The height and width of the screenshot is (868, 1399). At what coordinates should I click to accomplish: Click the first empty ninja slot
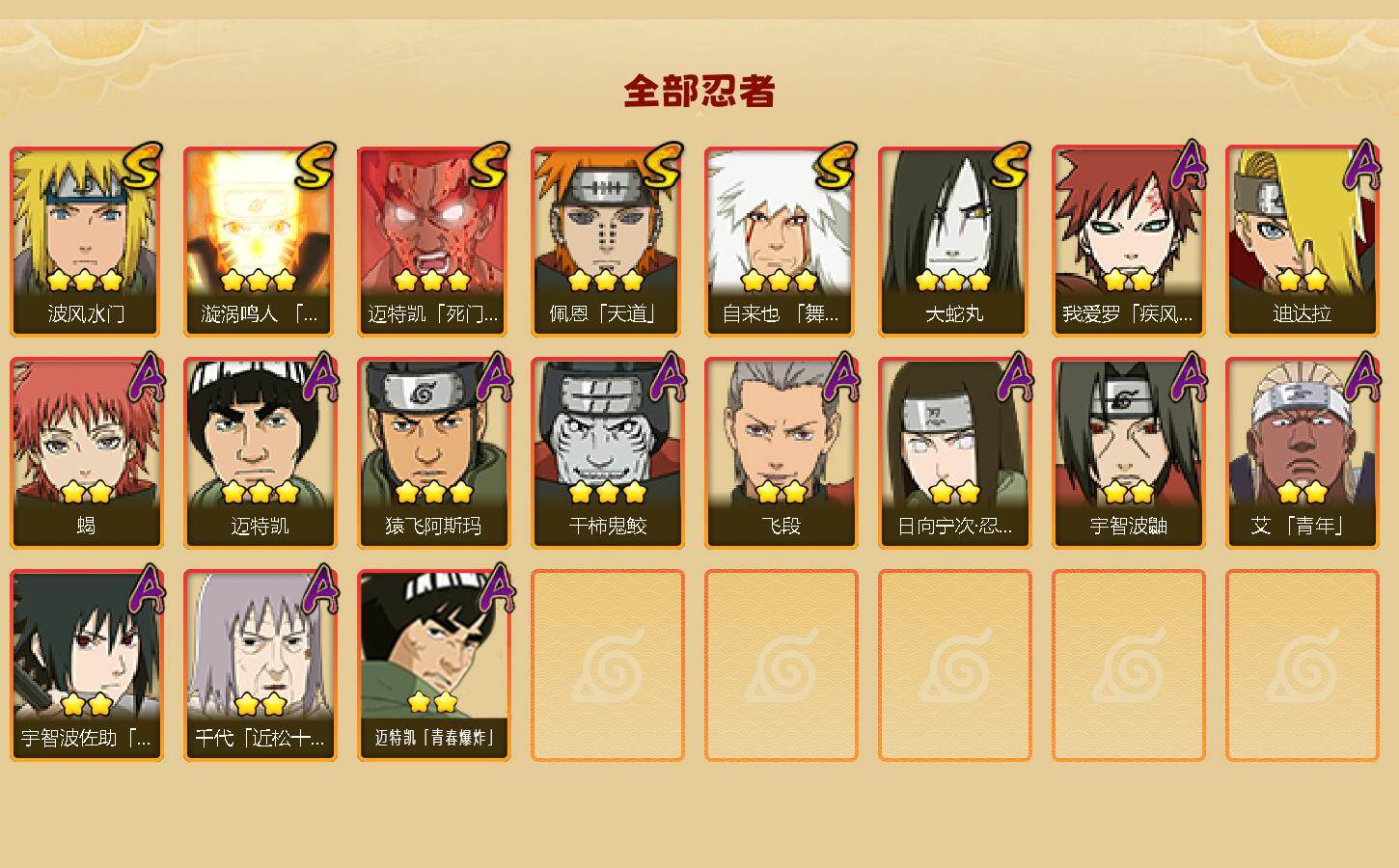pyautogui.click(x=608, y=665)
